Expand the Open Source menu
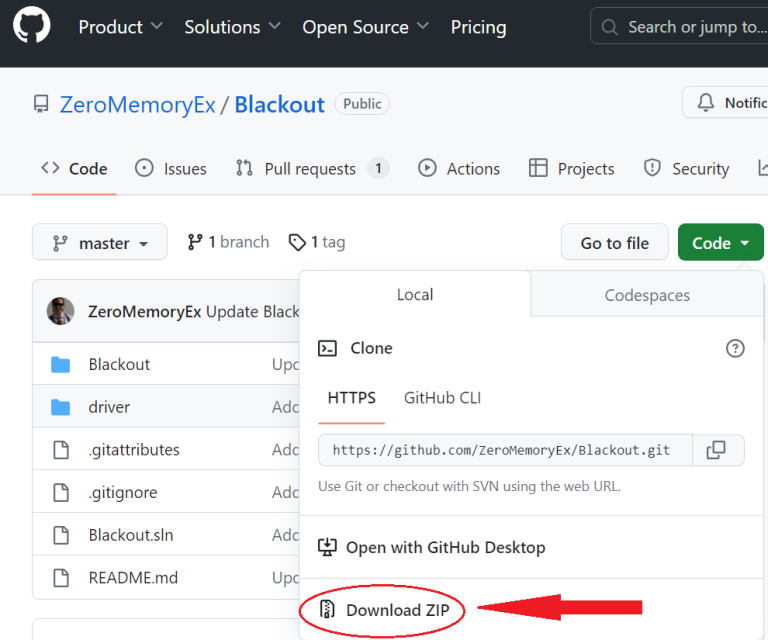Viewport: 768px width, 640px height. point(365,27)
